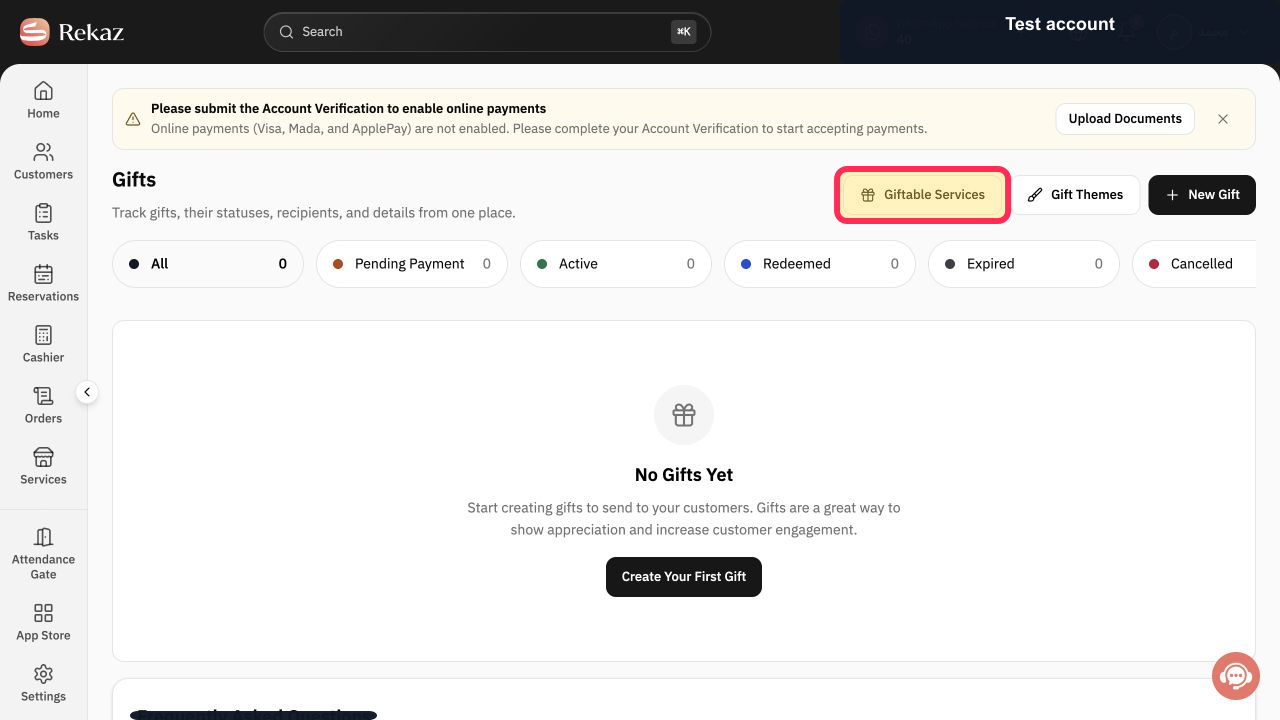Image resolution: width=1280 pixels, height=720 pixels.
Task: Click Create Your First Gift
Action: [x=684, y=577]
